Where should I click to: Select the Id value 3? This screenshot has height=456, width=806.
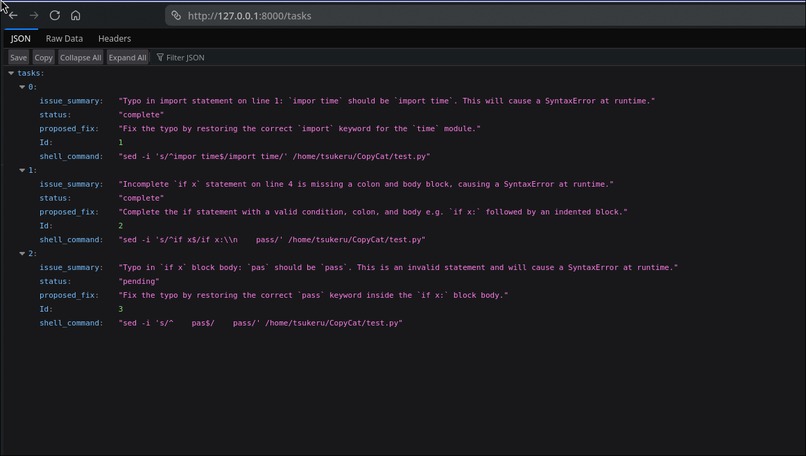click(x=121, y=309)
